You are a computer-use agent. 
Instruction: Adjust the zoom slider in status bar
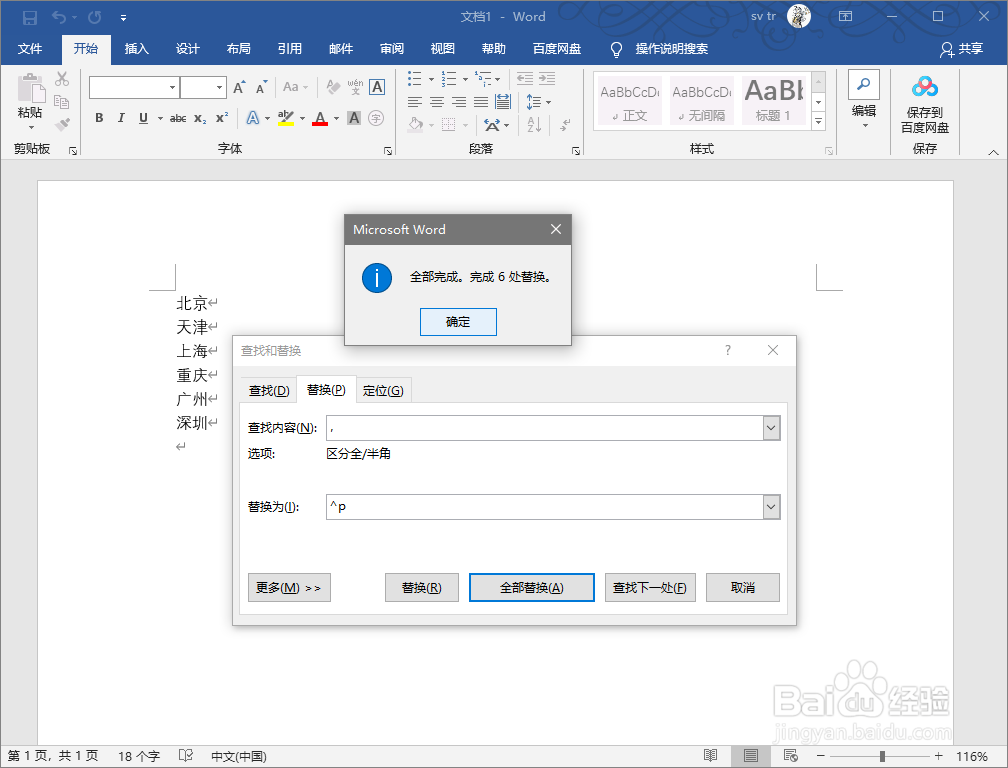882,756
